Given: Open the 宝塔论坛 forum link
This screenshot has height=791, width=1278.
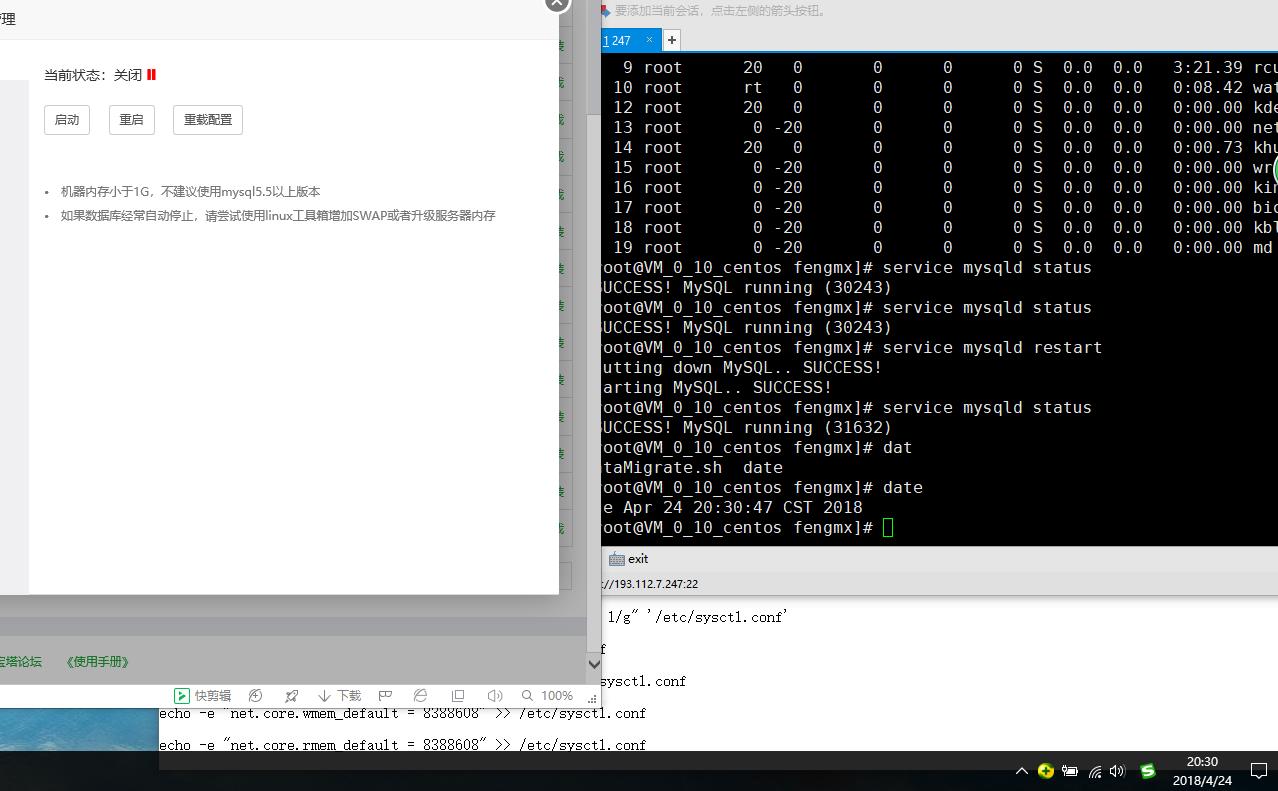Looking at the screenshot, I should [20, 662].
